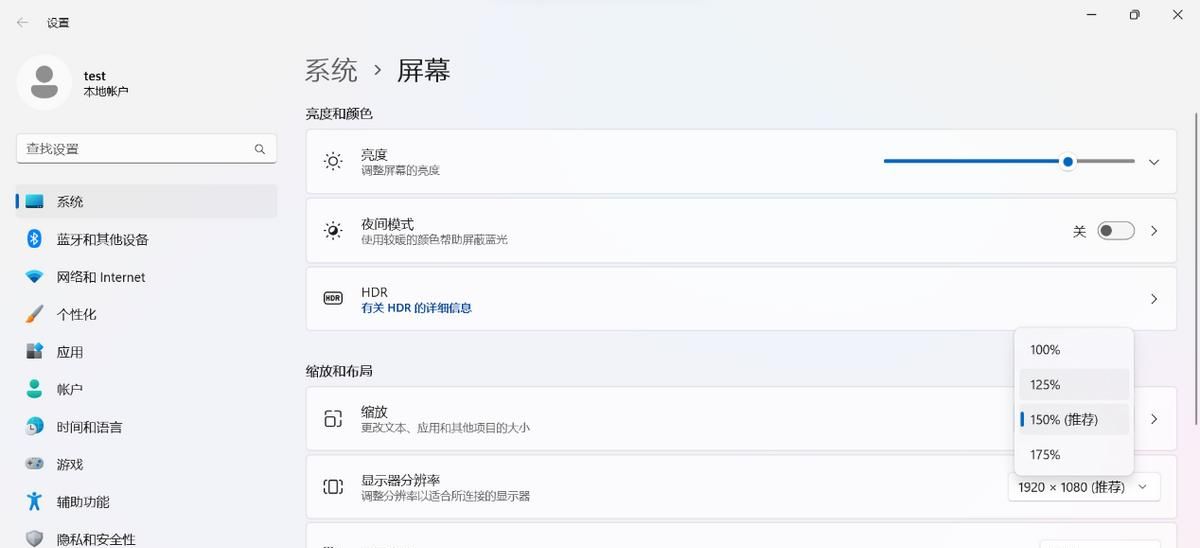Open the test user avatar
The width and height of the screenshot is (1200, 548).
(44, 82)
